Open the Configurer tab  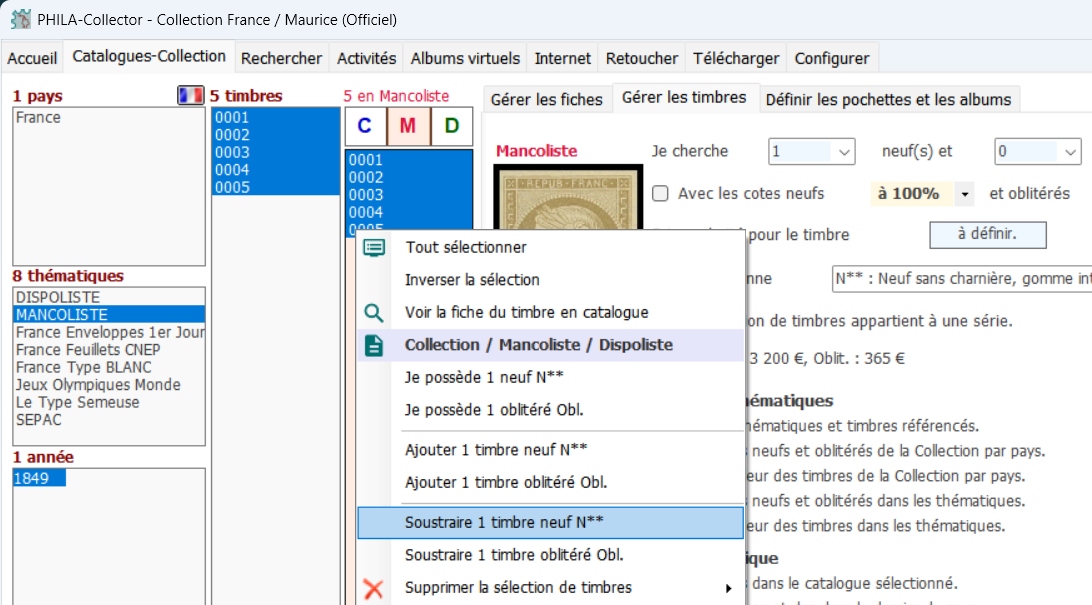(832, 58)
